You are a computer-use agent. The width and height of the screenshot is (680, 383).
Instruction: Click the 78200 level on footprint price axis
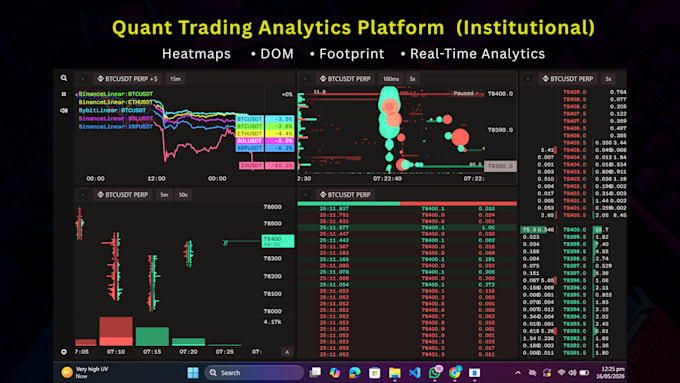(x=272, y=276)
